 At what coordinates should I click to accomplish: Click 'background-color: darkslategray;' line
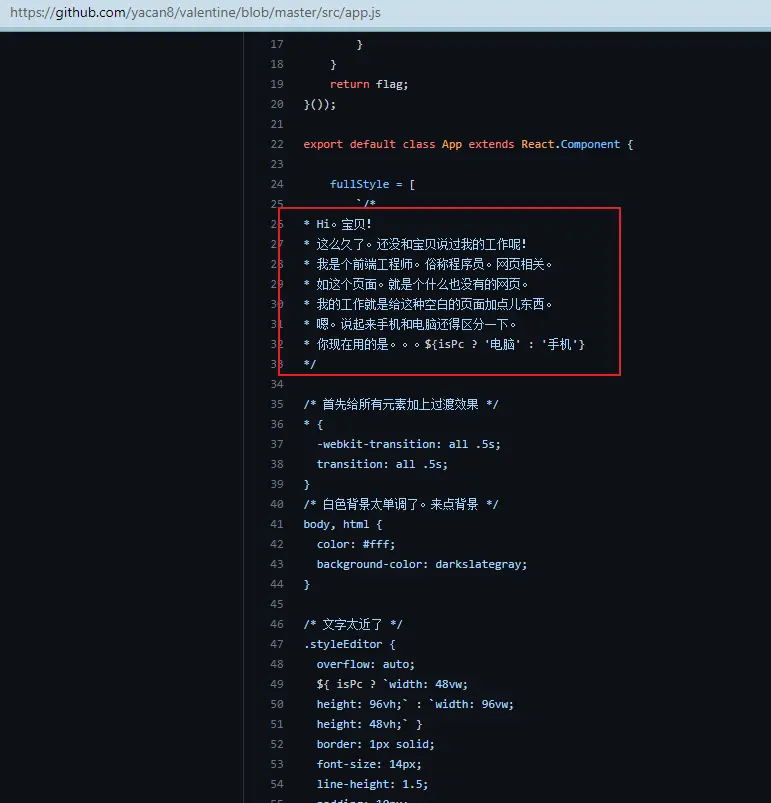422,564
